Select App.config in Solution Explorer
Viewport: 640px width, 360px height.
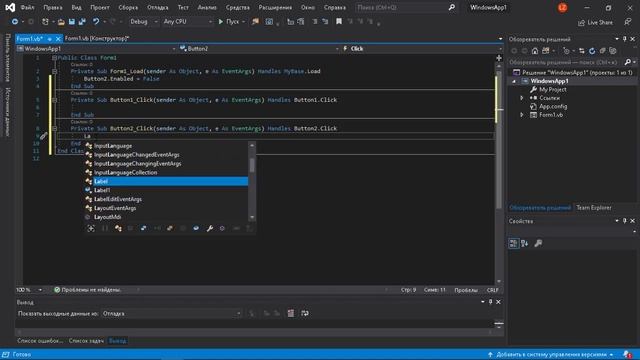(x=553, y=107)
